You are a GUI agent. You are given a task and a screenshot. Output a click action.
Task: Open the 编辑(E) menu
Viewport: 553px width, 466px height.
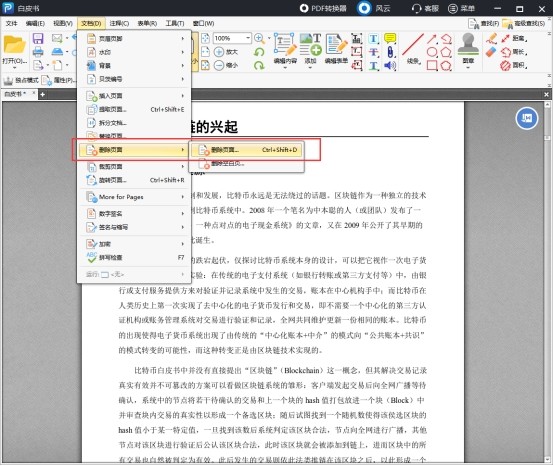click(35, 23)
